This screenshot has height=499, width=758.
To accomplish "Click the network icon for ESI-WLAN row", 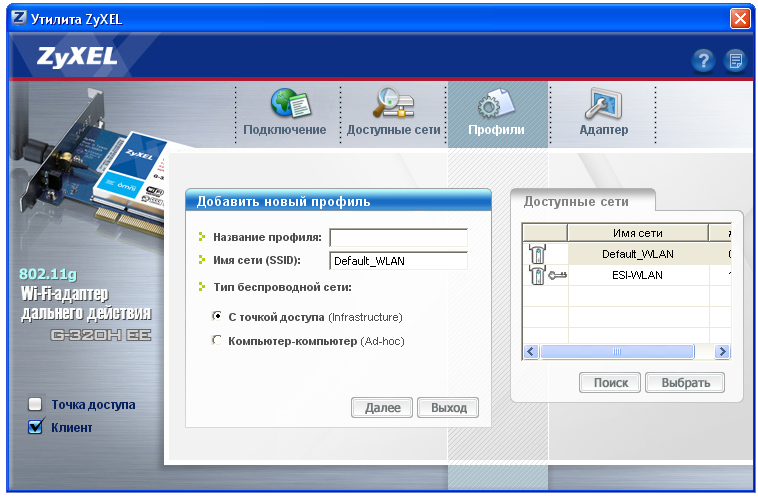I will point(537,275).
